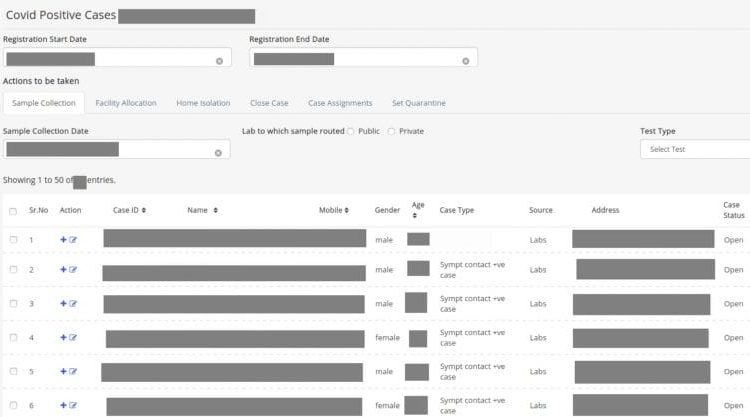This screenshot has width=750, height=417.
Task: Clear the Sample Collection Date field
Action: tap(218, 153)
